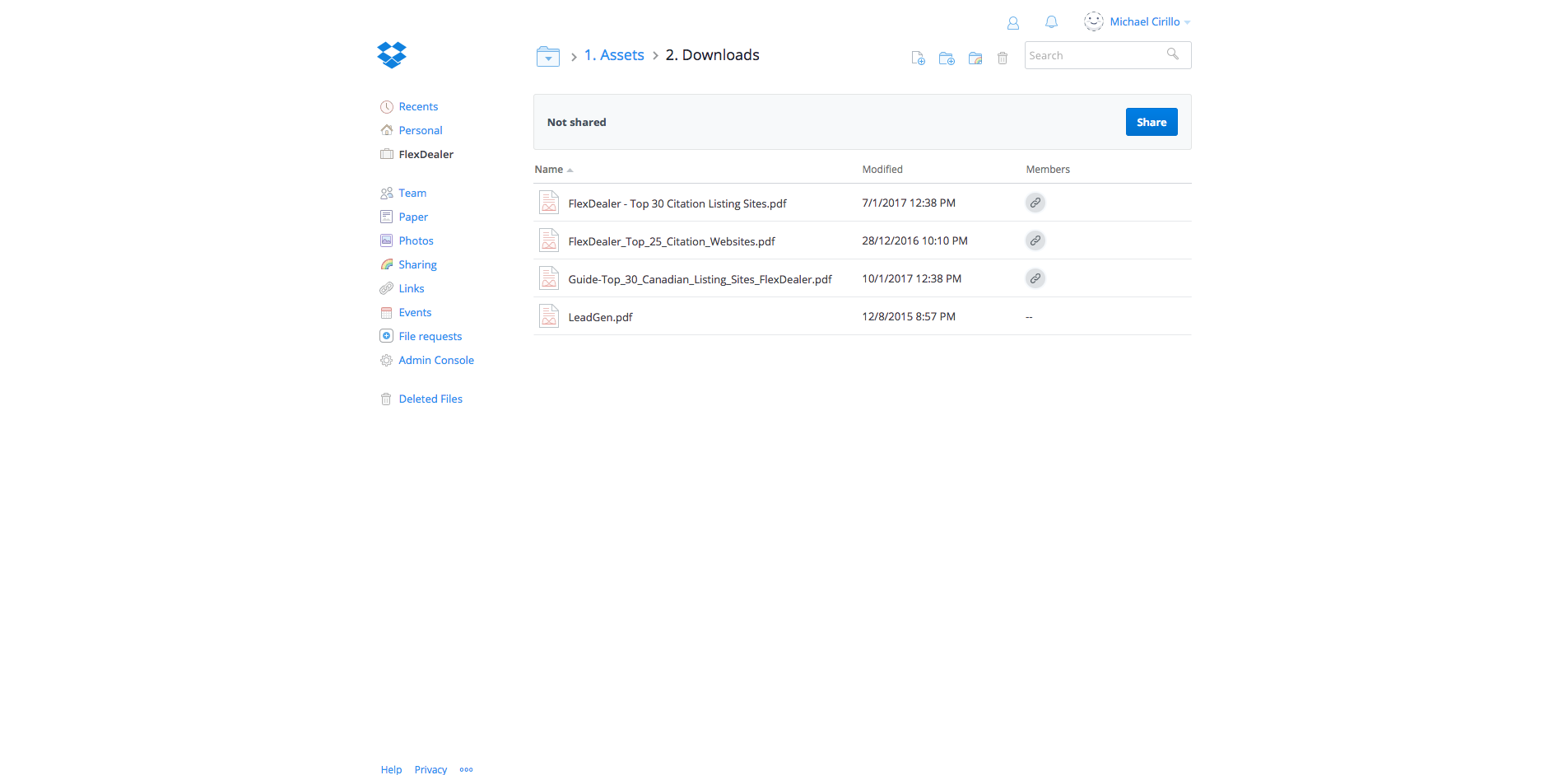The height and width of the screenshot is (775, 1568).
Task: Click the share folder rainbow icon
Action: click(x=975, y=58)
